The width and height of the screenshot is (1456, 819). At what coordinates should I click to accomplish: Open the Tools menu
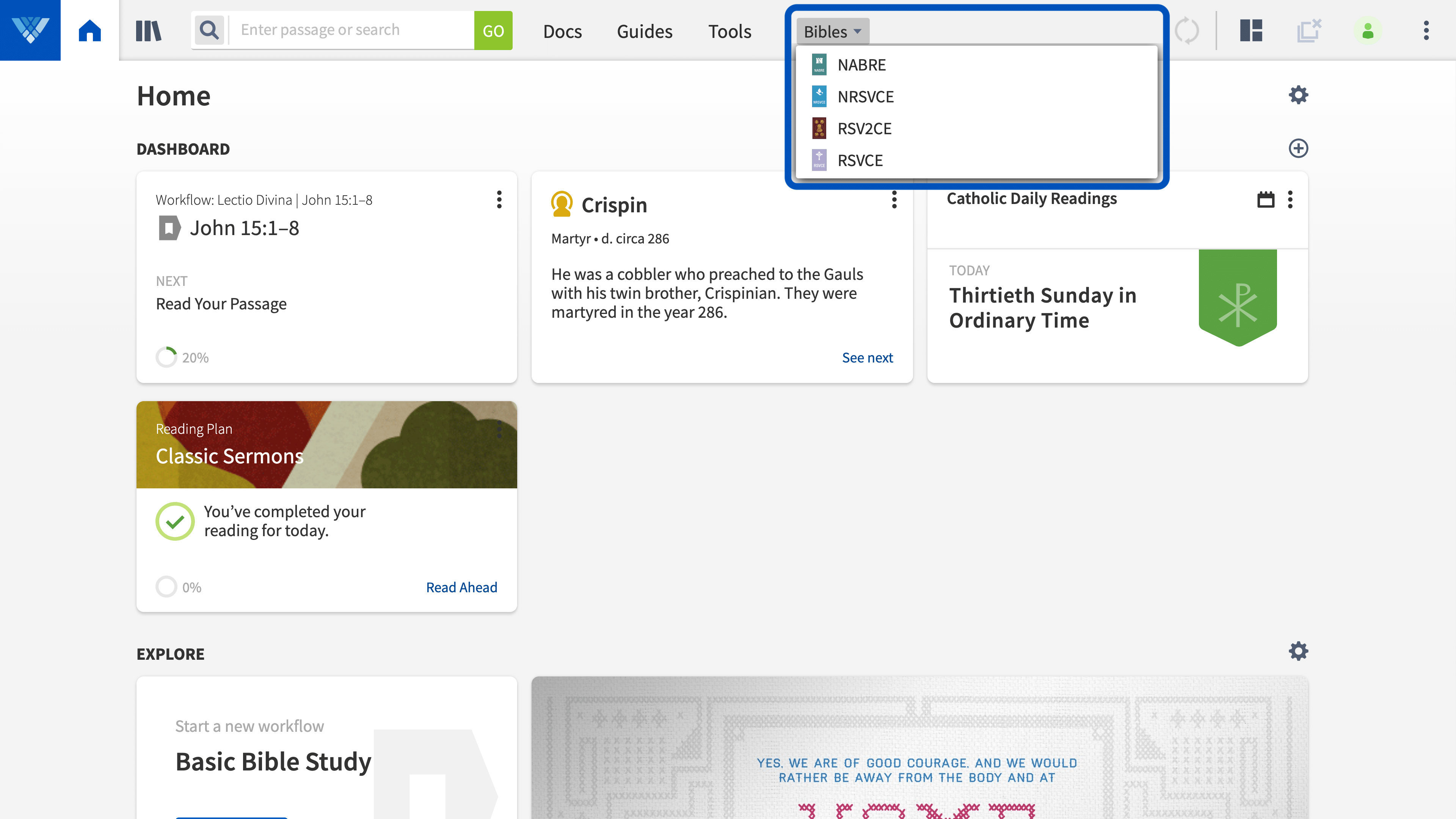click(x=730, y=31)
